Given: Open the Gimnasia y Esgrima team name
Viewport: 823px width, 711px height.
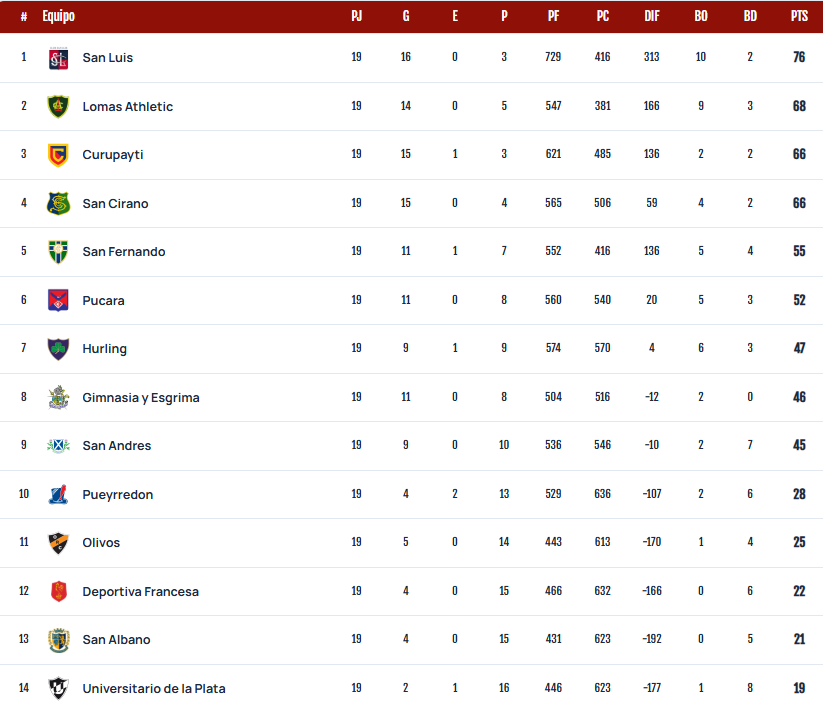Looking at the screenshot, I should pyautogui.click(x=141, y=398).
